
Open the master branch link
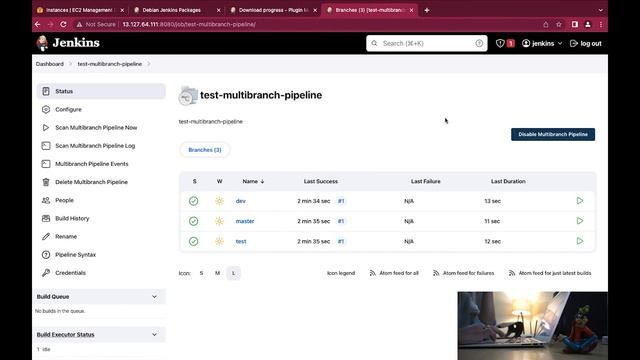[x=245, y=221]
